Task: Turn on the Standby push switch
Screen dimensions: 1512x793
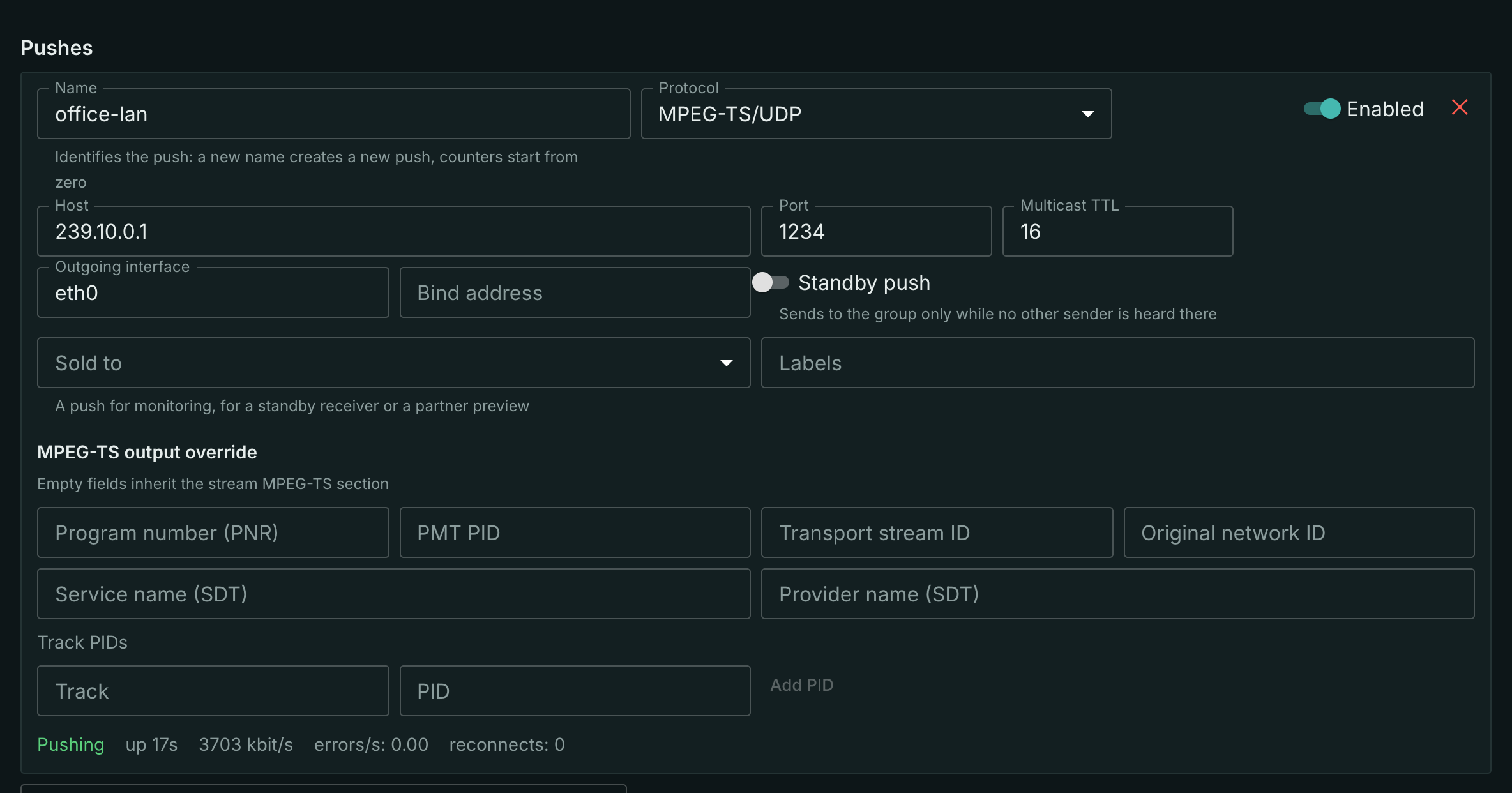Action: coord(770,282)
